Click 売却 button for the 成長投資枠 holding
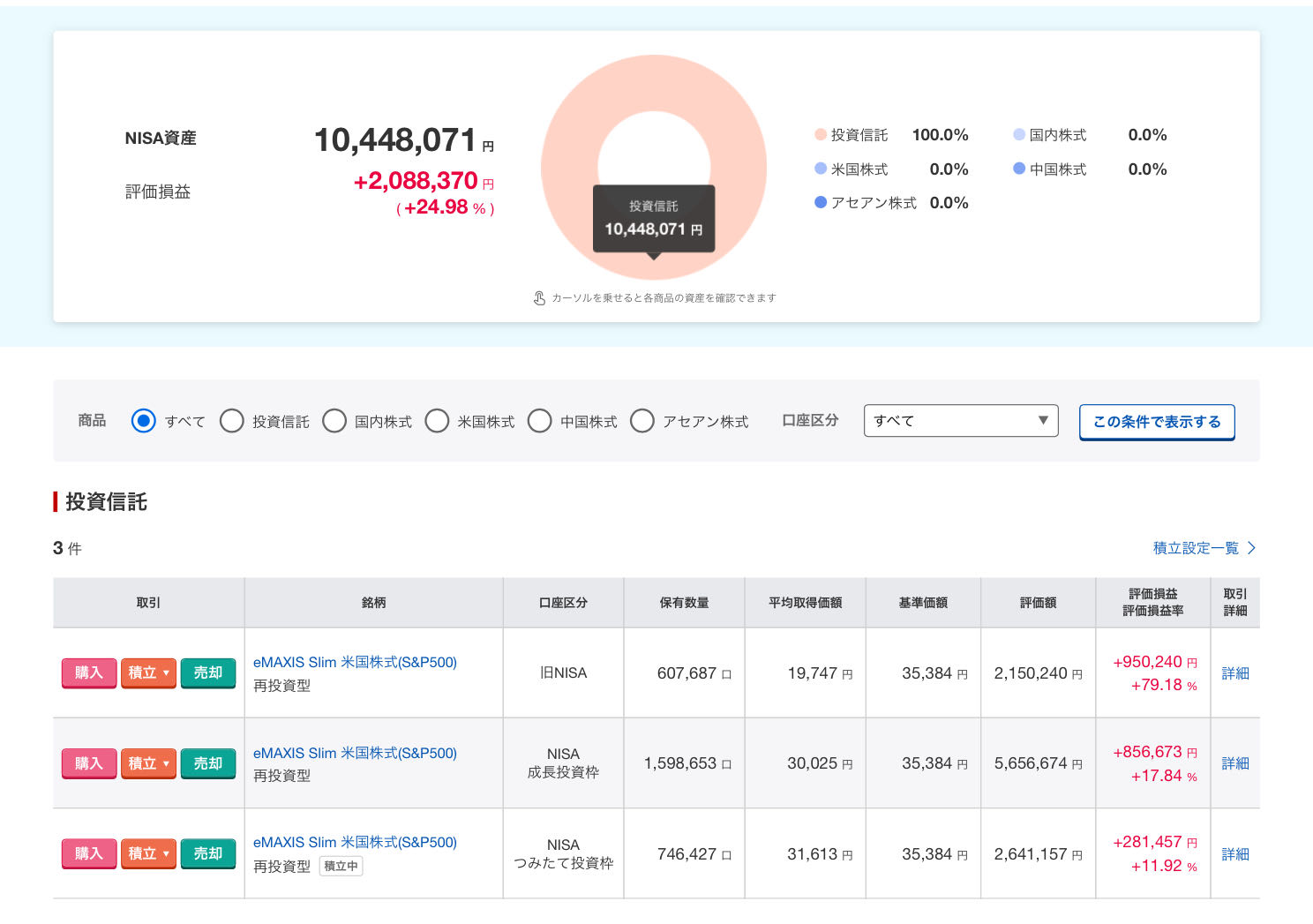The height and width of the screenshot is (924, 1313). (x=208, y=763)
